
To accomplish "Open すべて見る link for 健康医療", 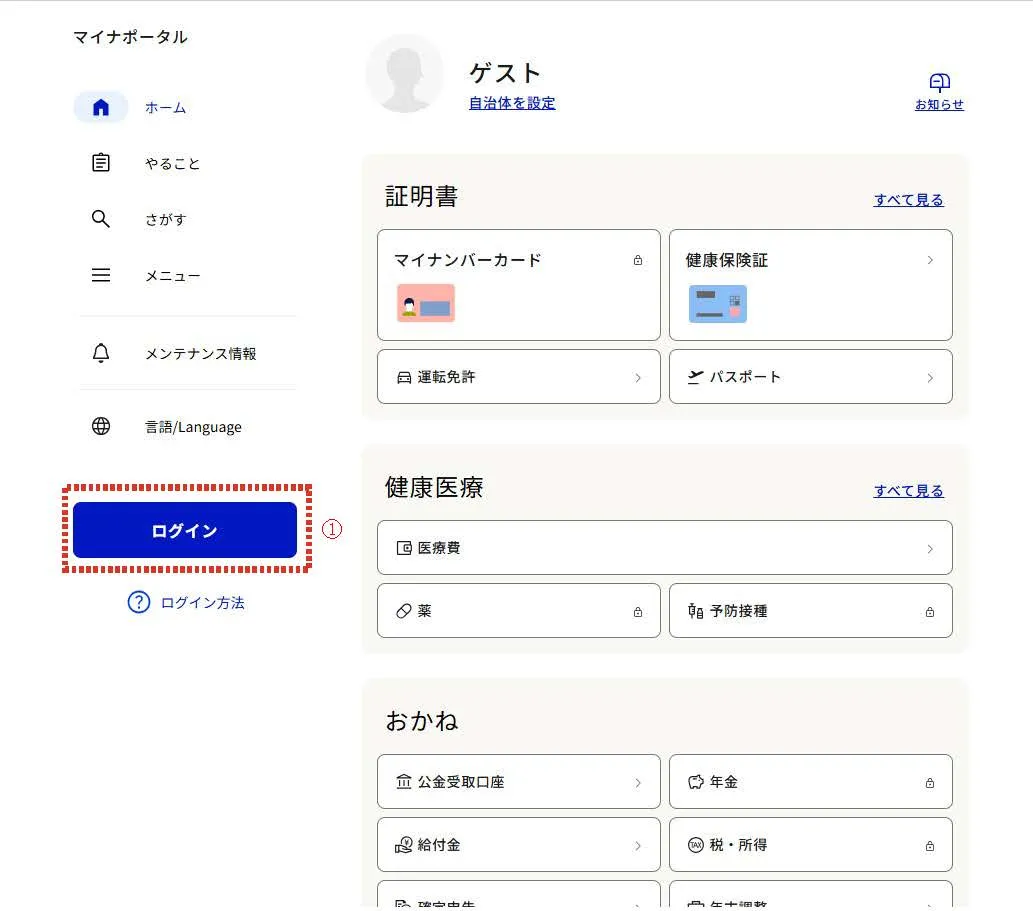I will 908,491.
